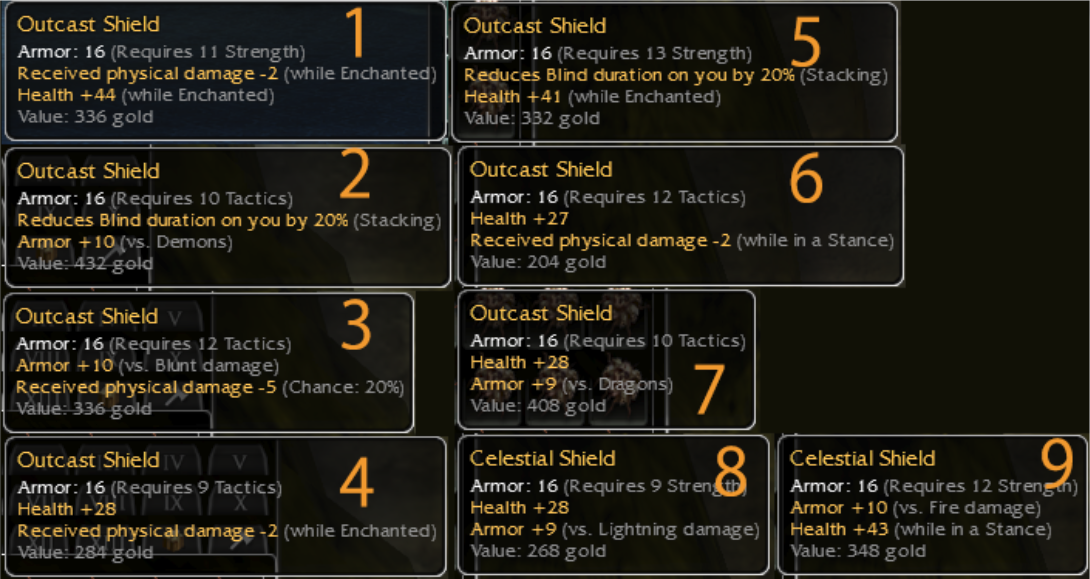Screen dimensions: 1090x579
Task: Click the orange number 6 label
Action: 805,180
